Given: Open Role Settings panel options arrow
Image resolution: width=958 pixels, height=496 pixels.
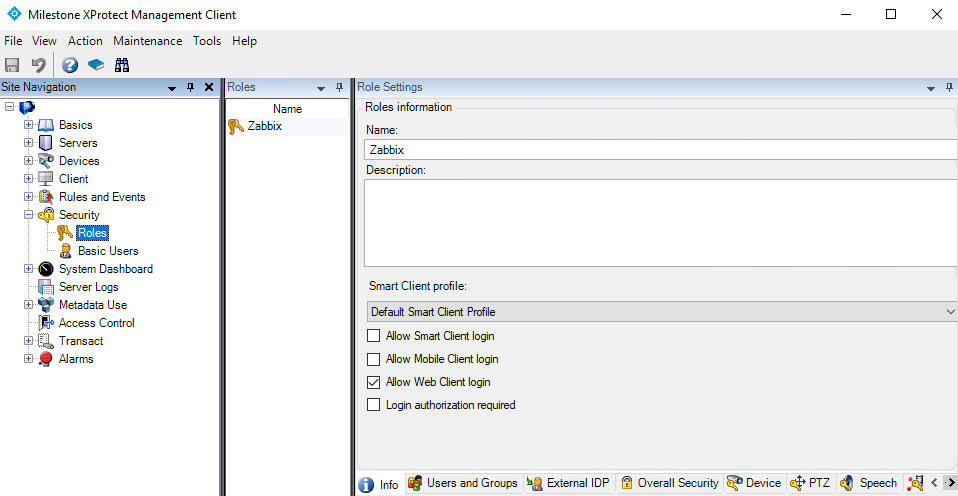Looking at the screenshot, I should click(x=931, y=89).
